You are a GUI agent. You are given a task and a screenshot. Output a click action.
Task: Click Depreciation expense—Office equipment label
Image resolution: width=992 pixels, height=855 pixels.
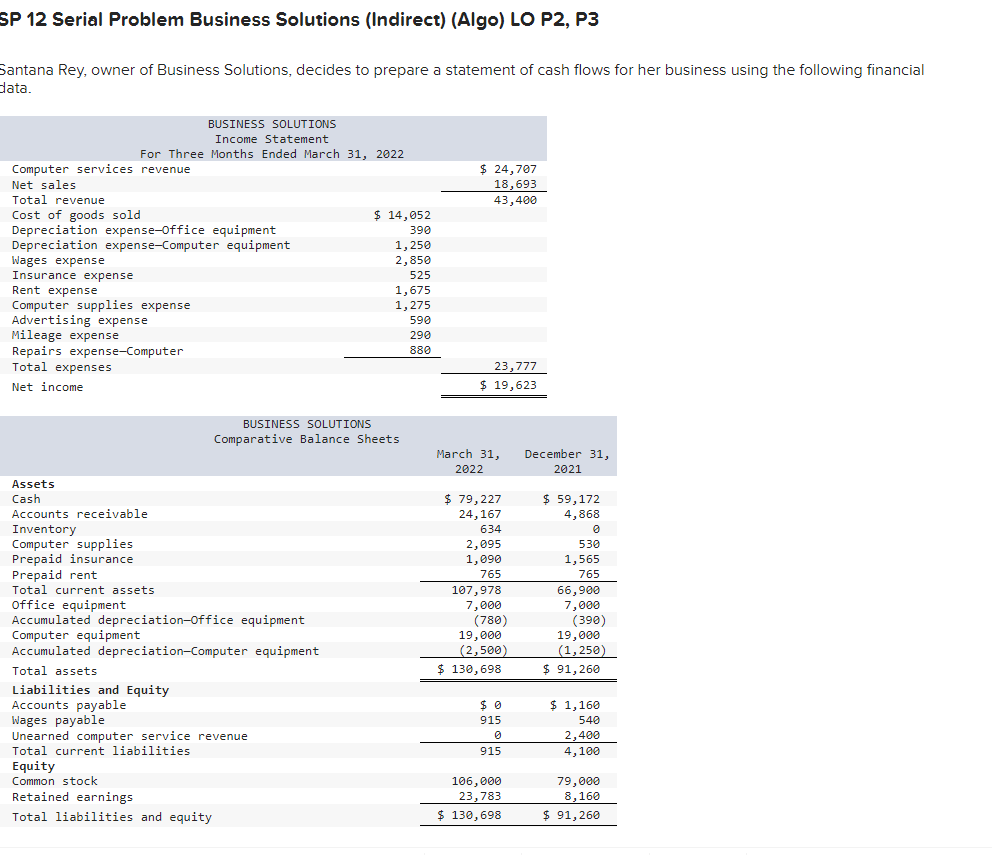coord(144,230)
